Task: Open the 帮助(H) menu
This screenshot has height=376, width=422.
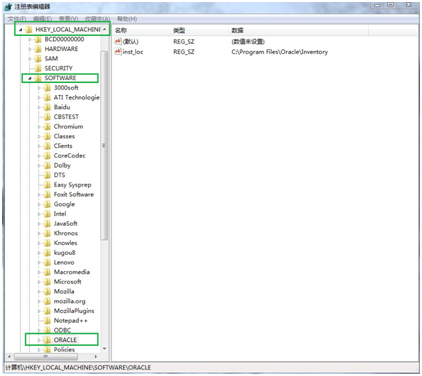Action: pyautogui.click(x=127, y=19)
